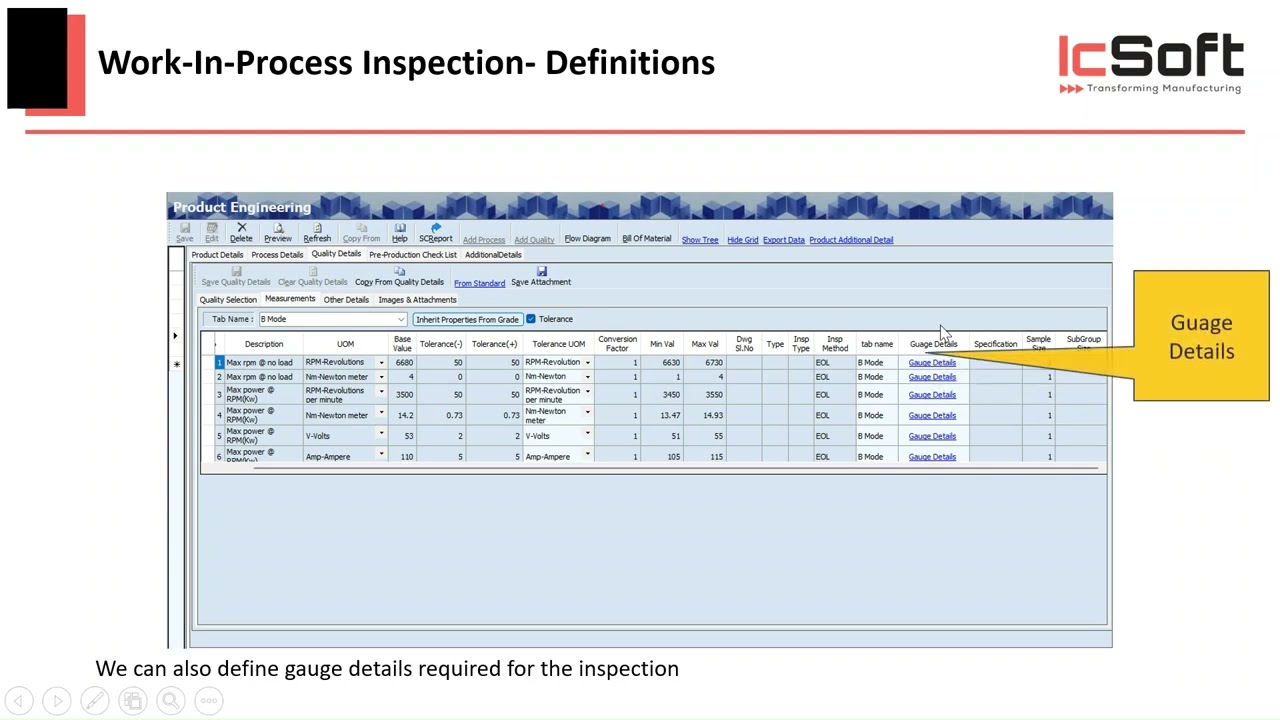The height and width of the screenshot is (720, 1280).
Task: Click the Add Quality button
Action: click(x=534, y=240)
